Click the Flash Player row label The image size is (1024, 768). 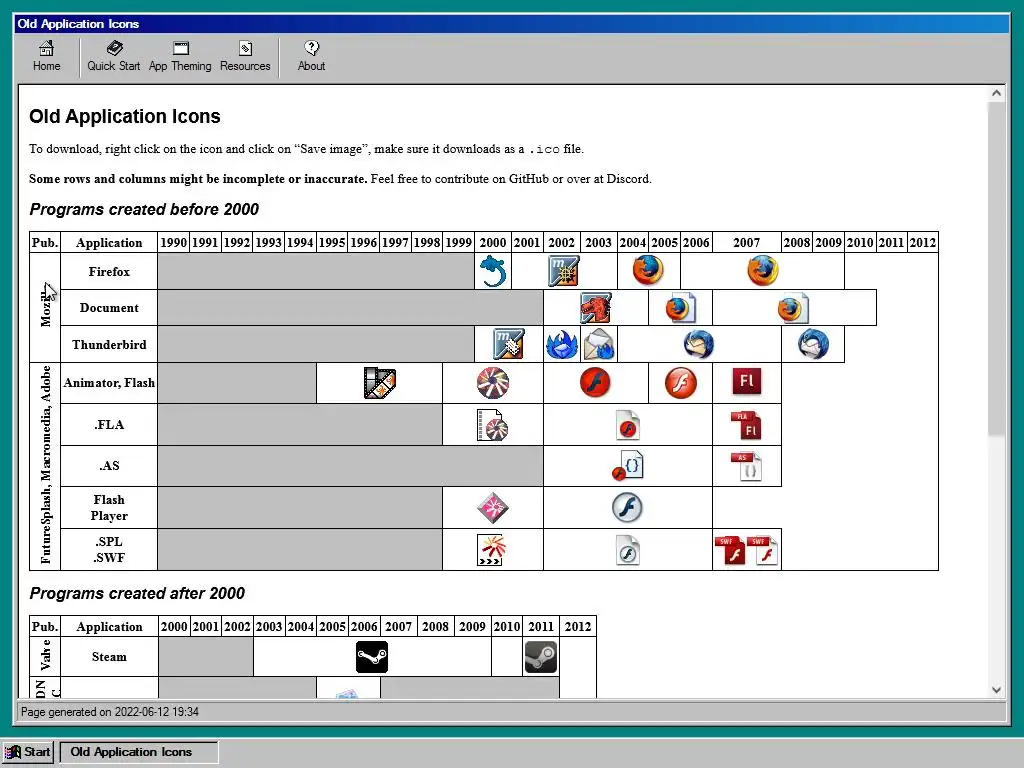coord(109,507)
